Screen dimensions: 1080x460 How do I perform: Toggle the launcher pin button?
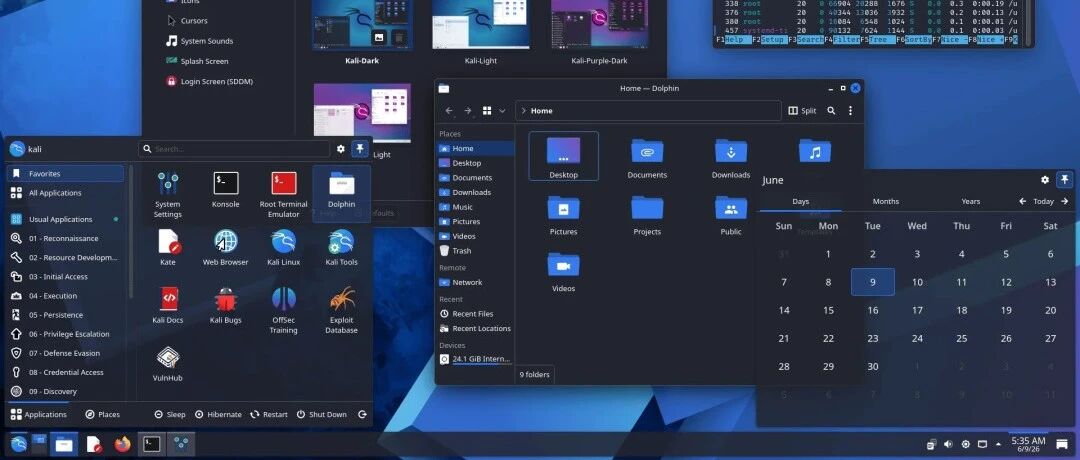tap(360, 149)
